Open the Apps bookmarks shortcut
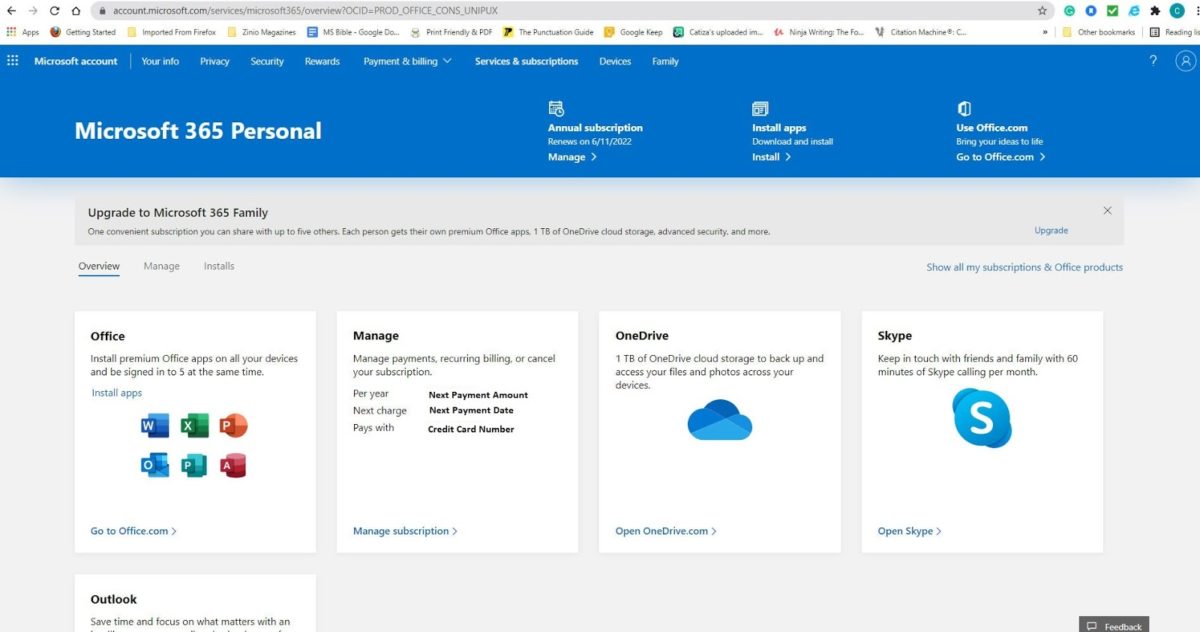The image size is (1200, 632). pos(23,32)
